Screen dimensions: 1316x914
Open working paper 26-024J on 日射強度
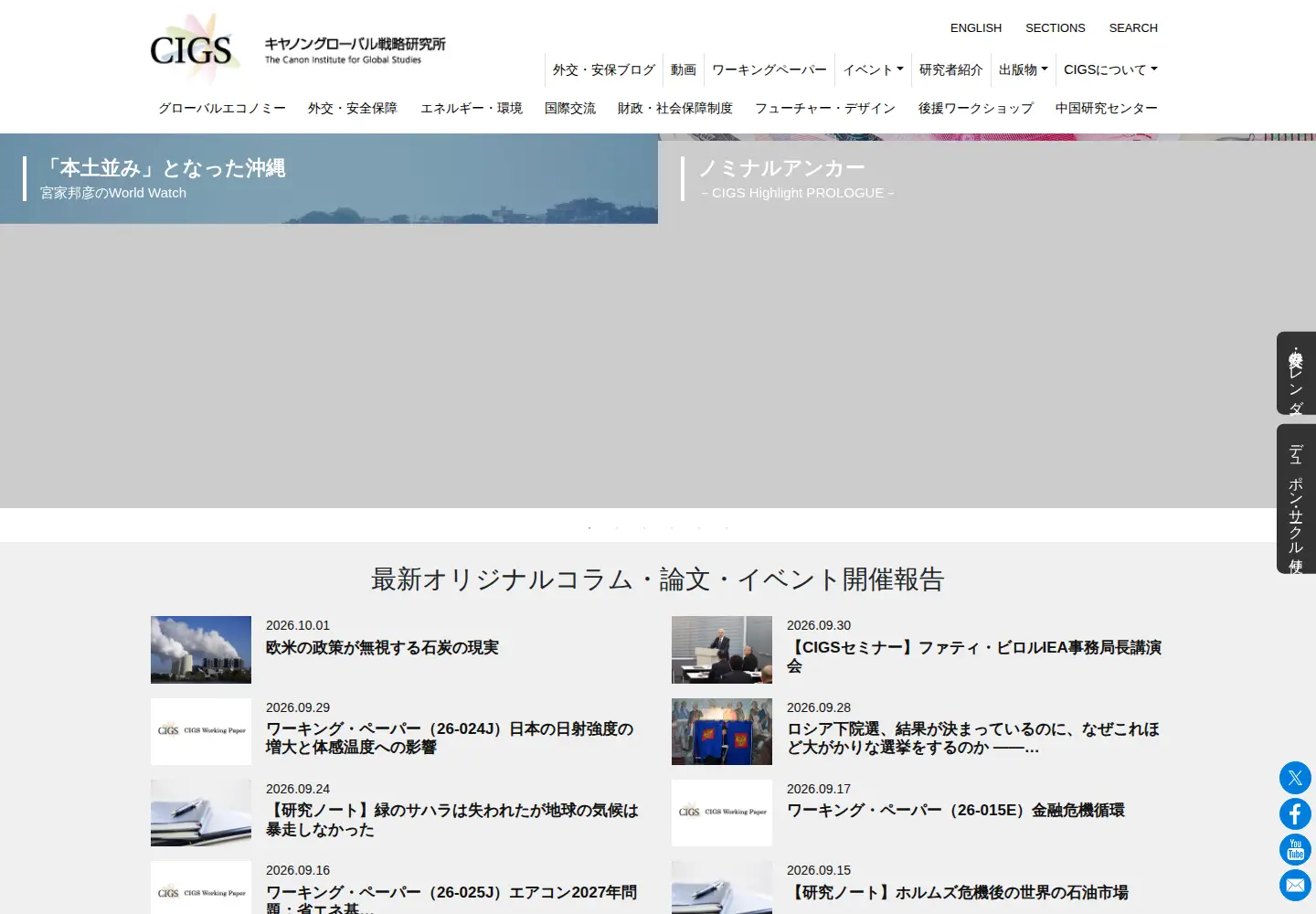pyautogui.click(x=450, y=739)
